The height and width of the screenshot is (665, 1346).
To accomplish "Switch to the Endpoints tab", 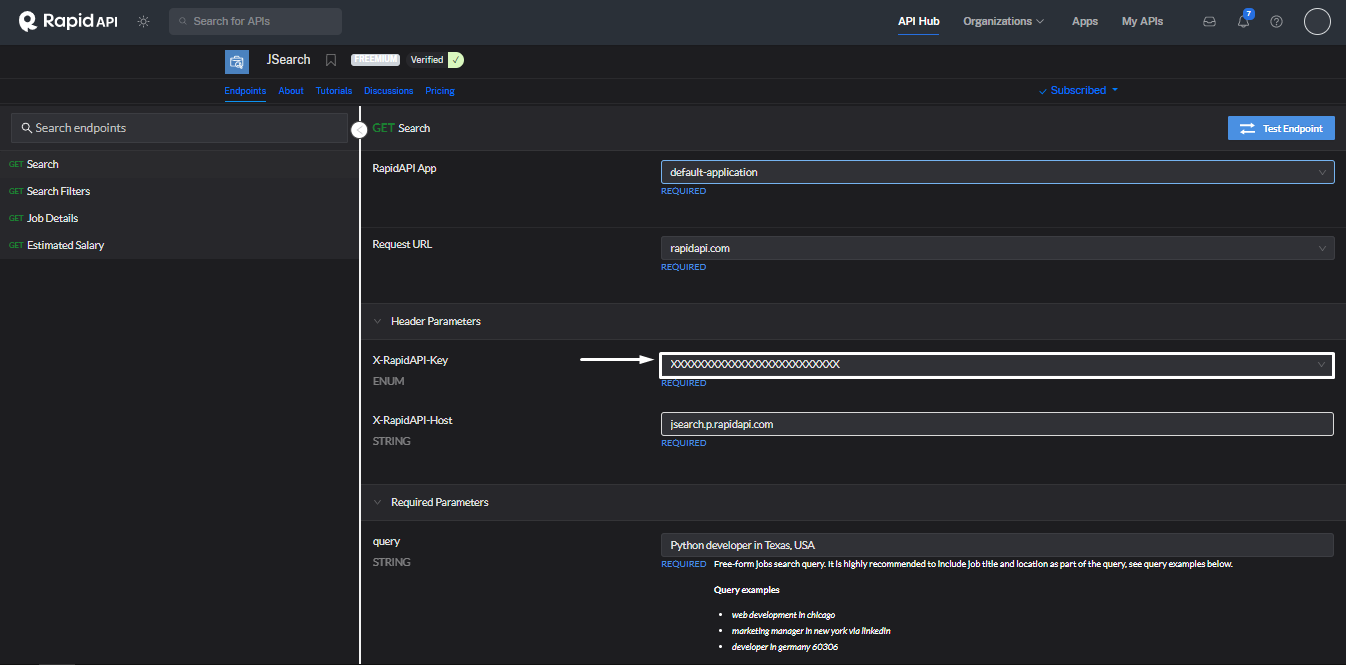I will 245,91.
